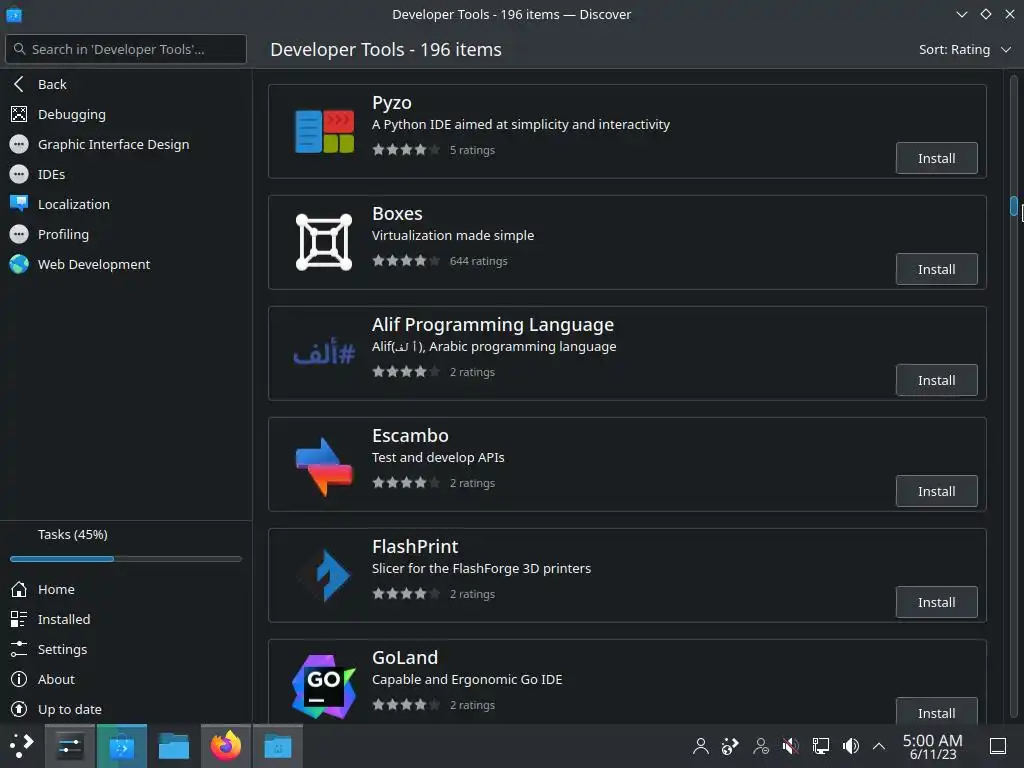This screenshot has width=1024, height=768.
Task: Open the volume tray icon
Action: [850, 746]
